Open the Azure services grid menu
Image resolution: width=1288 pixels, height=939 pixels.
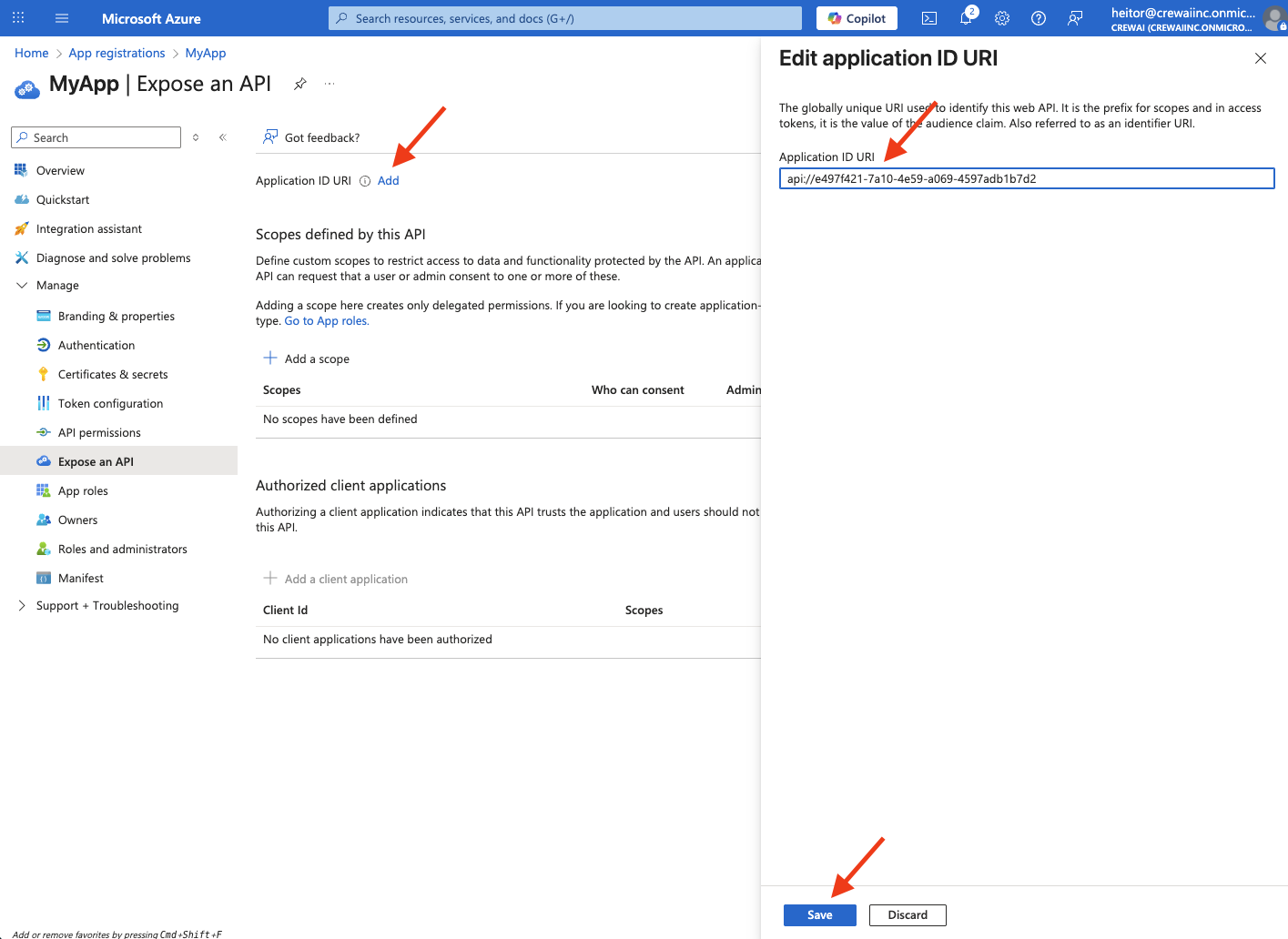17,17
